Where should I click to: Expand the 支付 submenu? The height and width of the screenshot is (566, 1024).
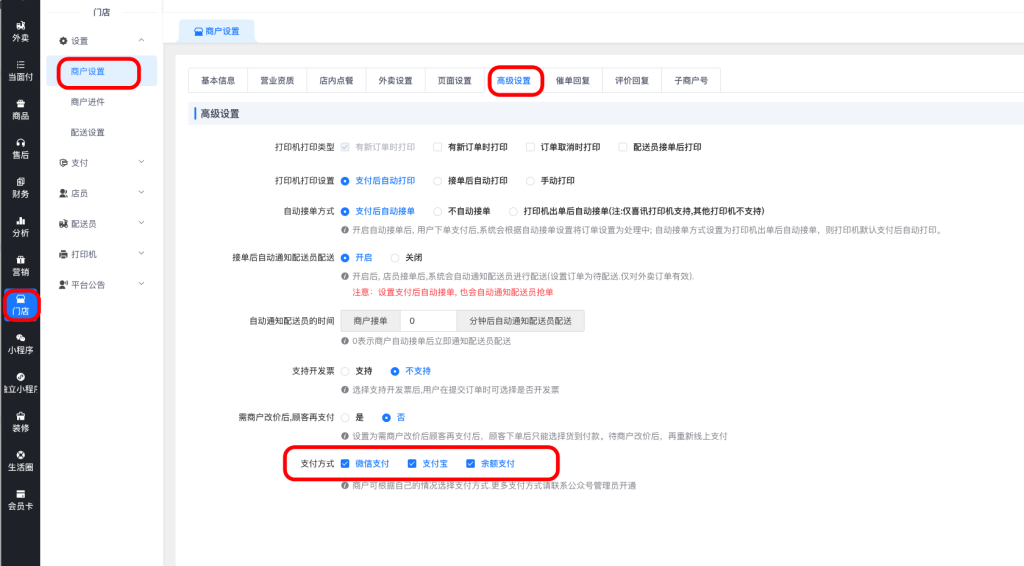point(100,162)
